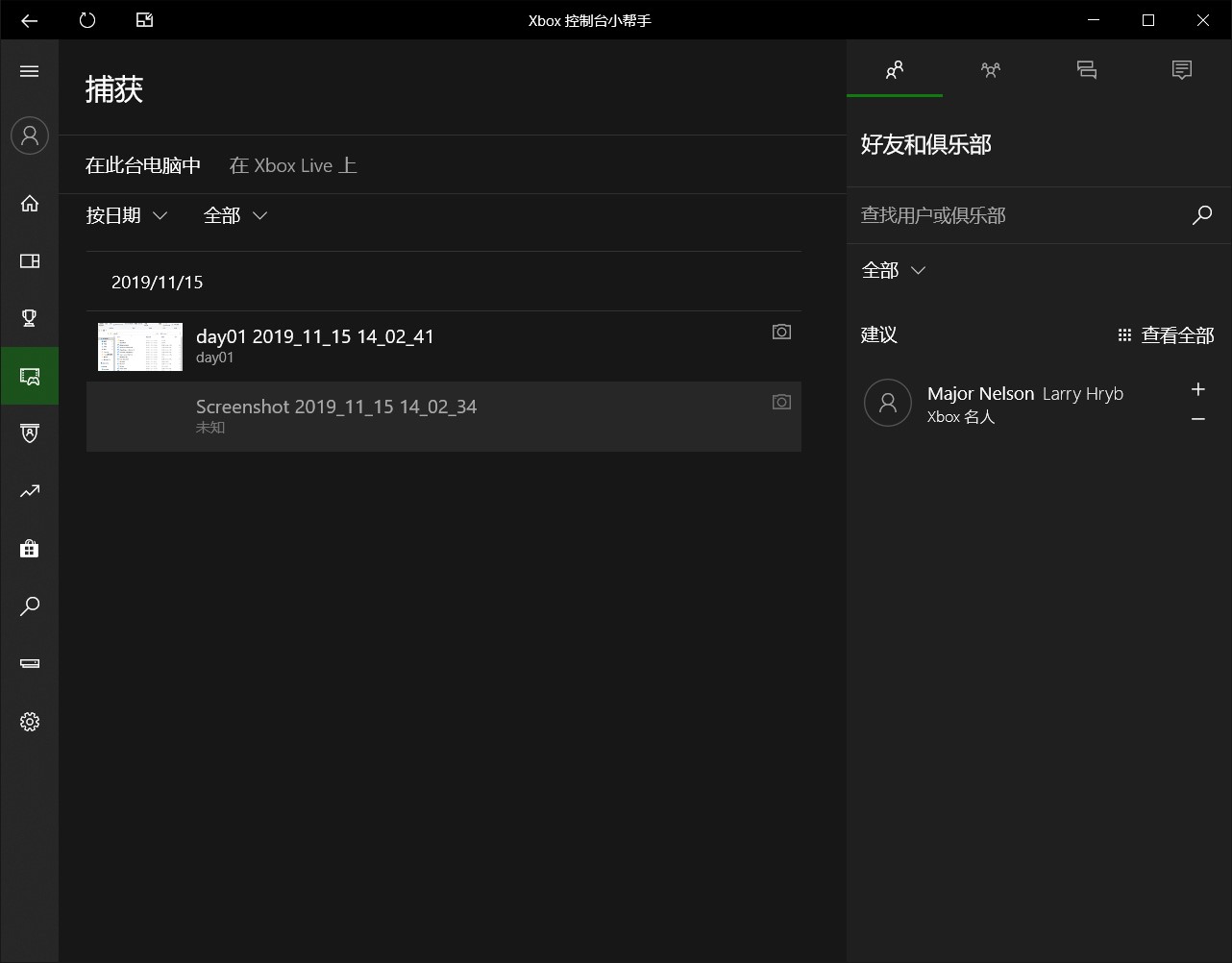
Task: Open the hamburger navigation menu
Action: click(x=30, y=71)
